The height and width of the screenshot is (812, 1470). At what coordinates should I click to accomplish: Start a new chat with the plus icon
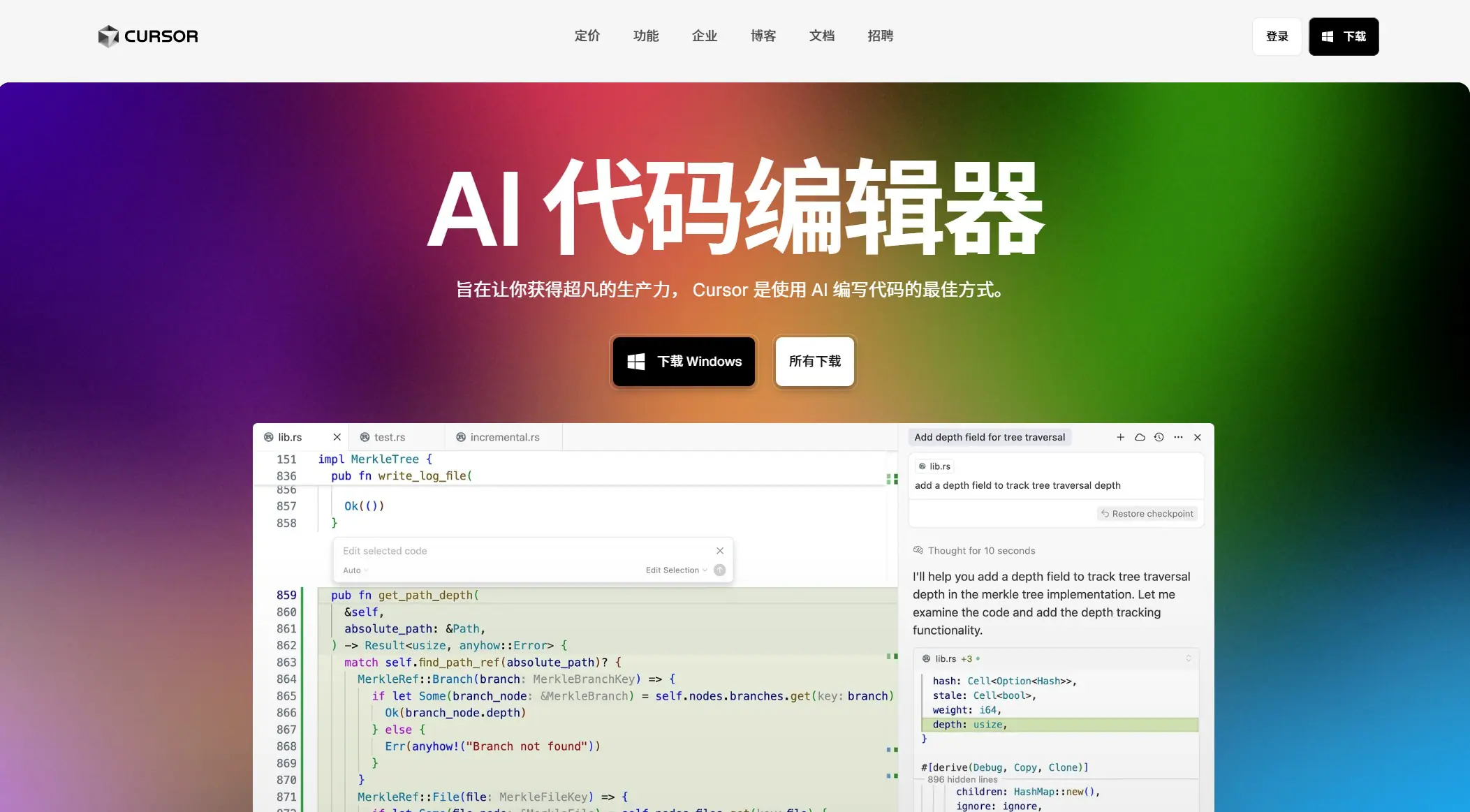[x=1121, y=437]
